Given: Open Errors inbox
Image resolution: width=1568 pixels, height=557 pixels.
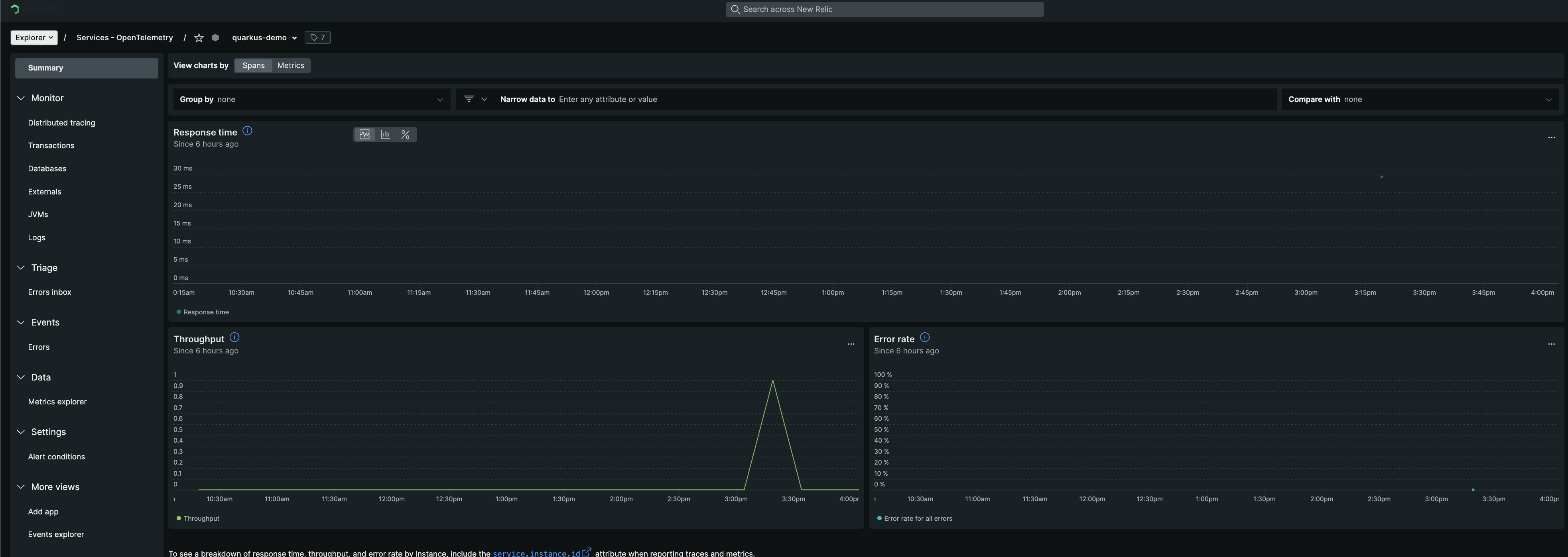Looking at the screenshot, I should click(49, 292).
